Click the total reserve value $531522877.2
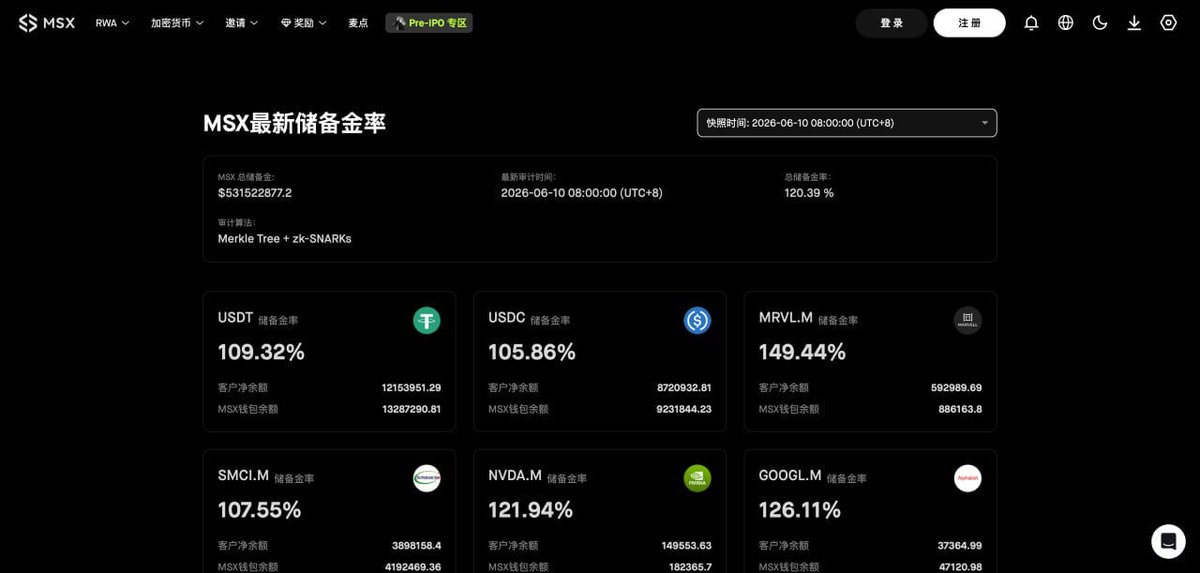Image resolution: width=1200 pixels, height=573 pixels. 255,193
